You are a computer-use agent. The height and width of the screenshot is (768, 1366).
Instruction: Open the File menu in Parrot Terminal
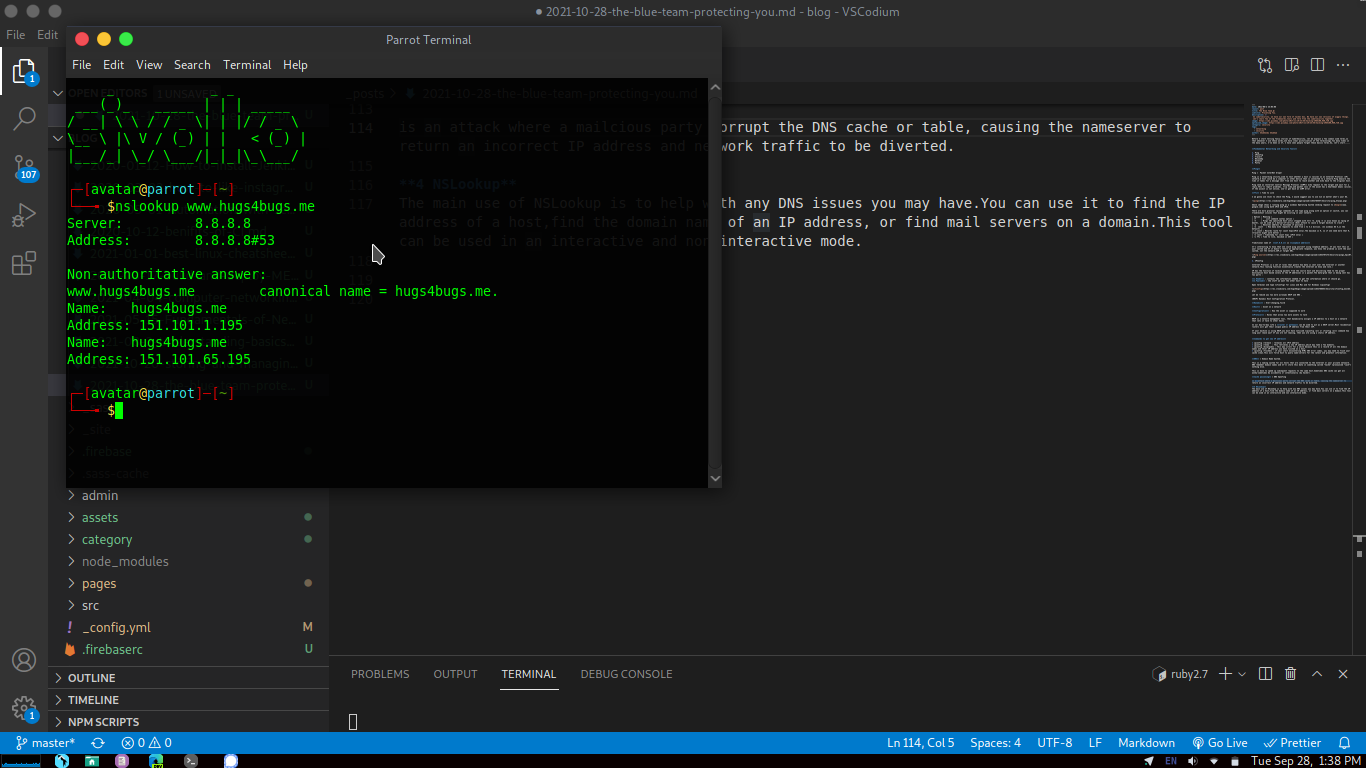click(82, 65)
